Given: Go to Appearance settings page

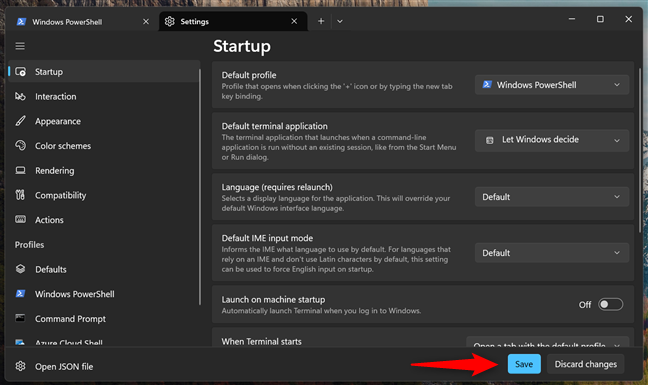Looking at the screenshot, I should [x=103, y=121].
